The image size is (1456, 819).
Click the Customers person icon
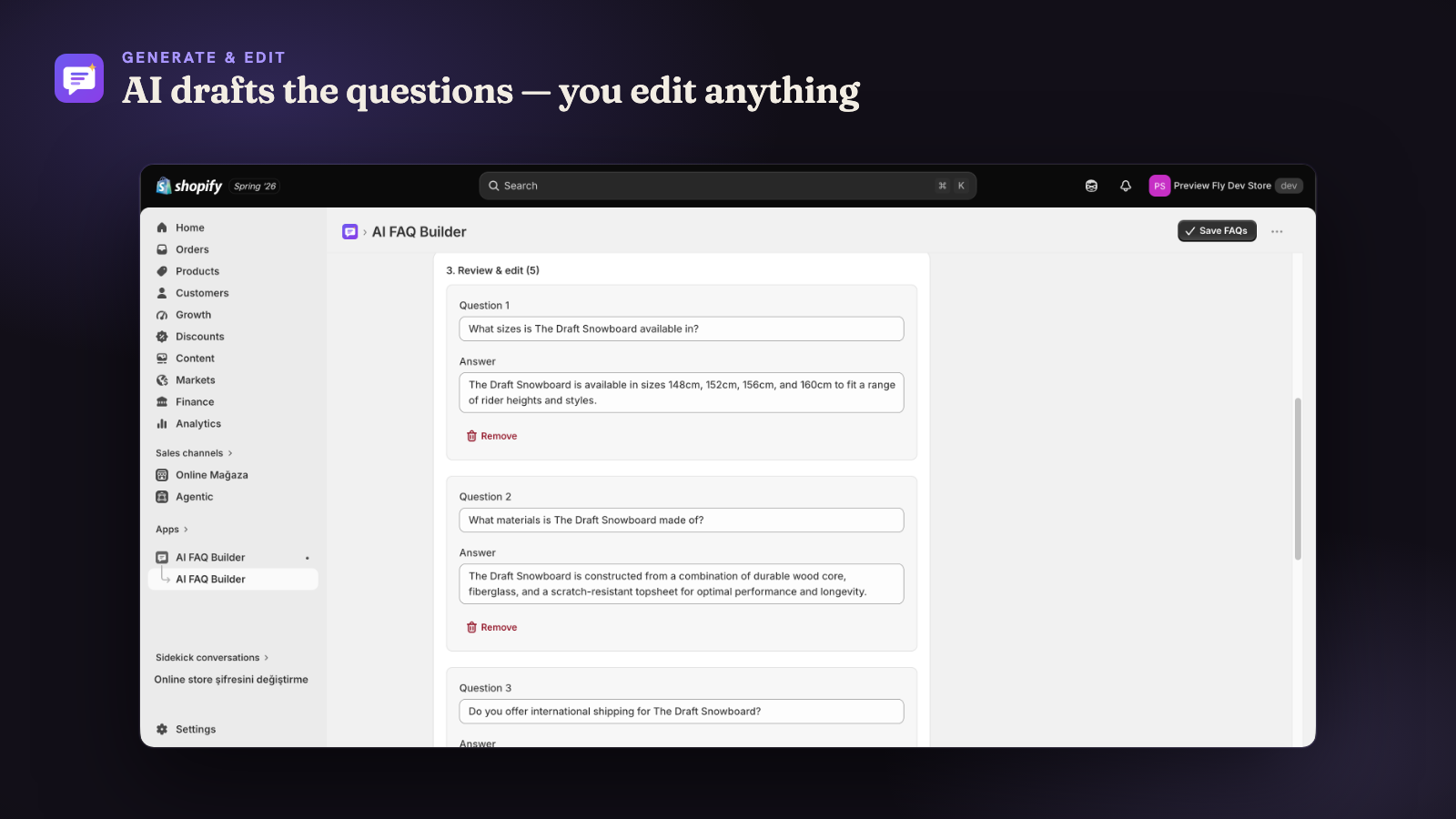click(x=162, y=293)
